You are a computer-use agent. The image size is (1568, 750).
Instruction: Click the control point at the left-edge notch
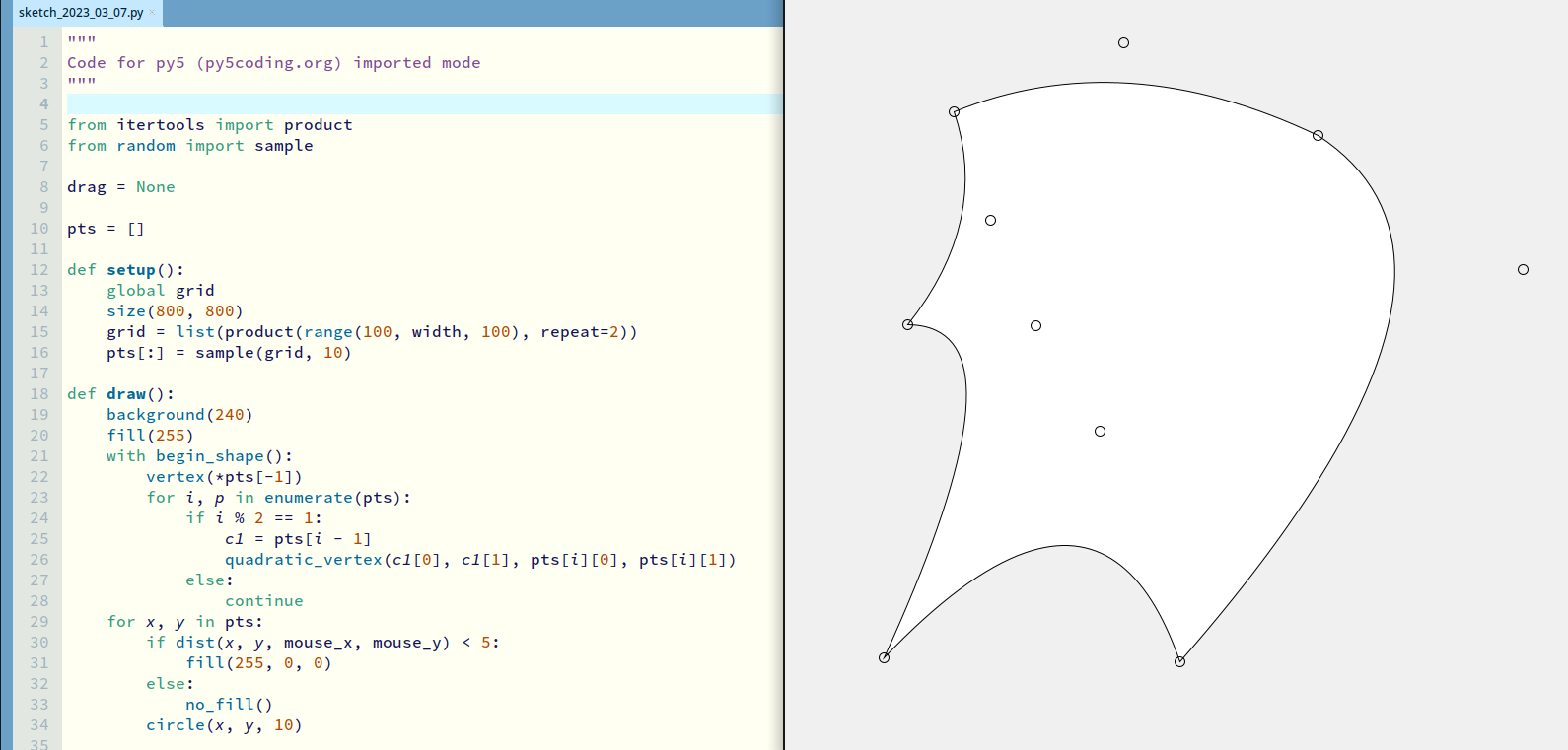pos(907,325)
